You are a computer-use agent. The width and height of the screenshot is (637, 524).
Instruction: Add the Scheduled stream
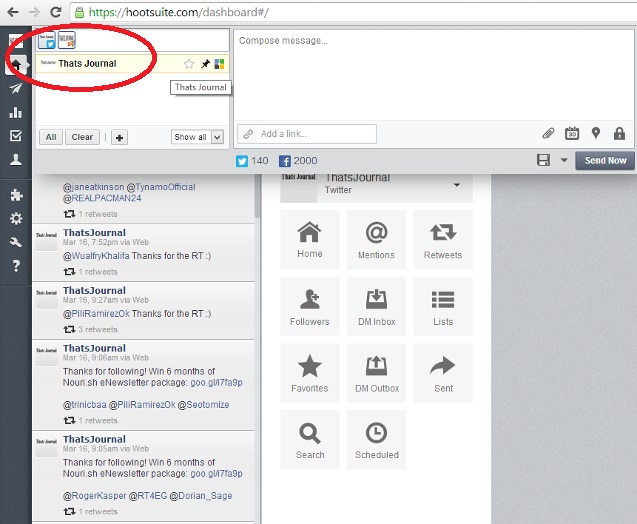tap(376, 440)
